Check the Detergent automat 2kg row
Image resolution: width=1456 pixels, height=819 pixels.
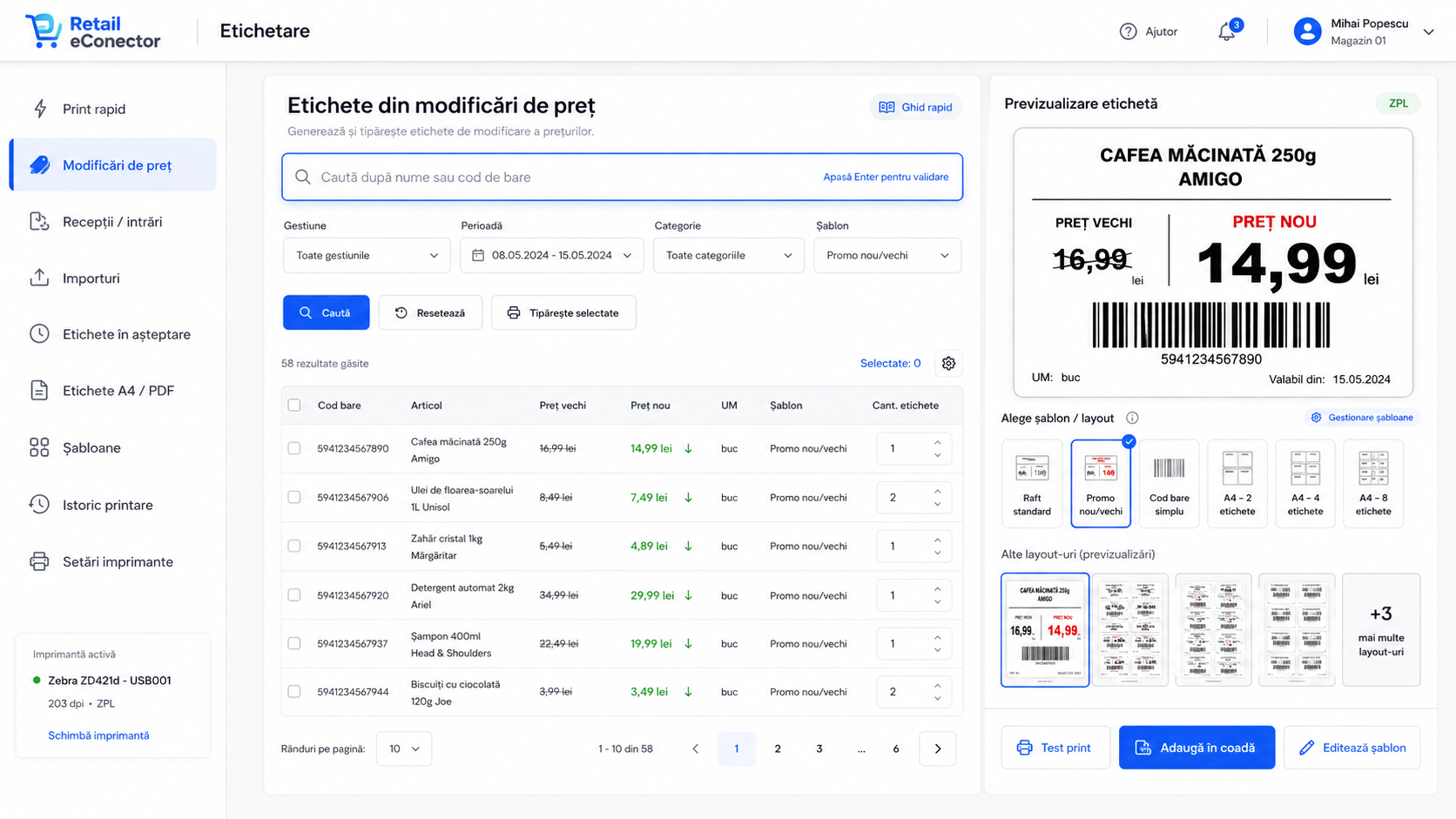294,595
